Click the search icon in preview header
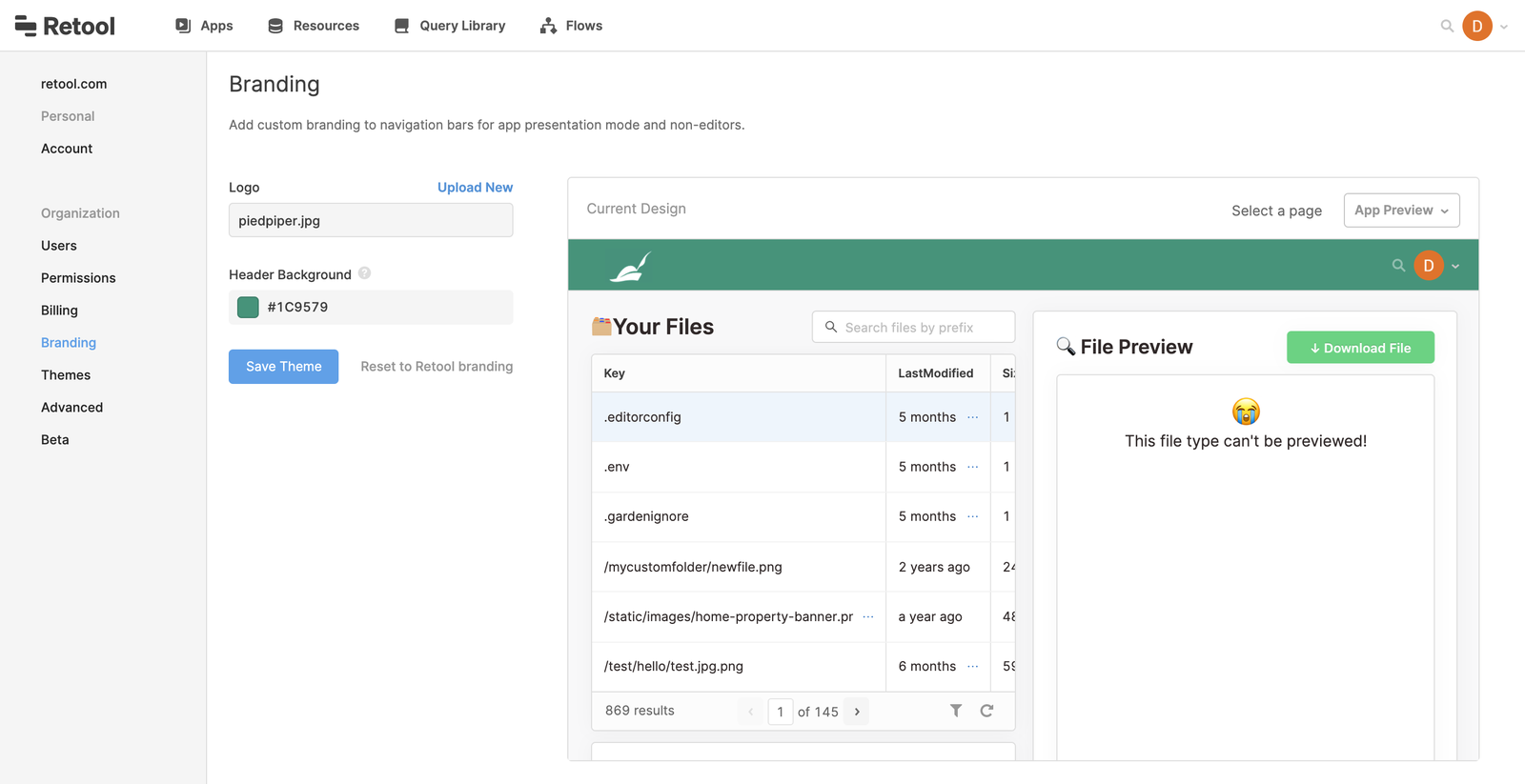 (1398, 266)
